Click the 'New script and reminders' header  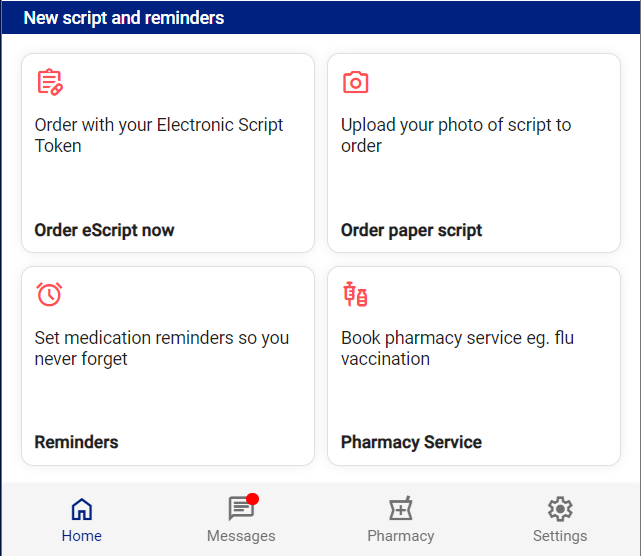(124, 18)
